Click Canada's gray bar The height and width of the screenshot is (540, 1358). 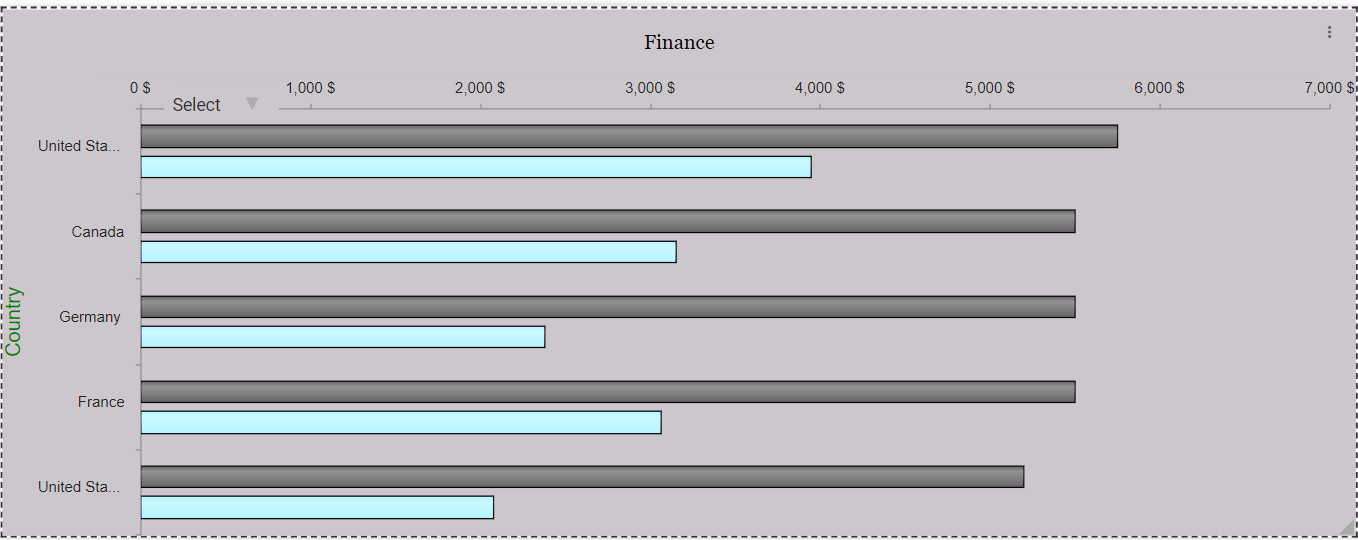607,221
